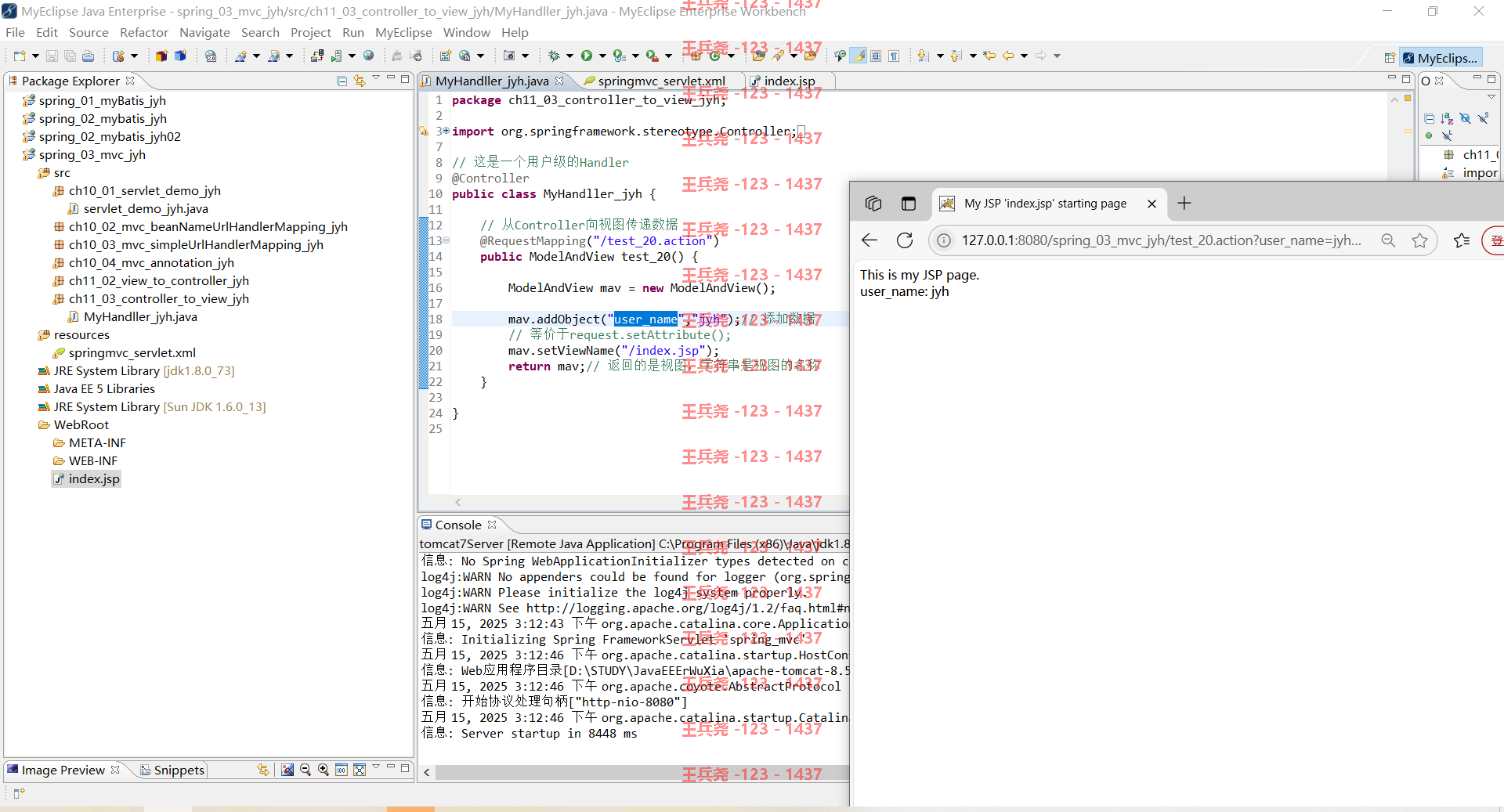Close the Console view tab

pos(492,525)
